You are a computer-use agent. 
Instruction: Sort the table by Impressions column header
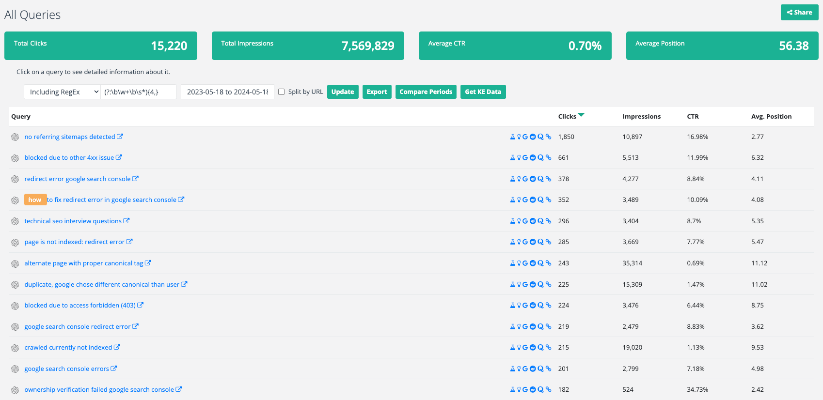[x=641, y=116]
